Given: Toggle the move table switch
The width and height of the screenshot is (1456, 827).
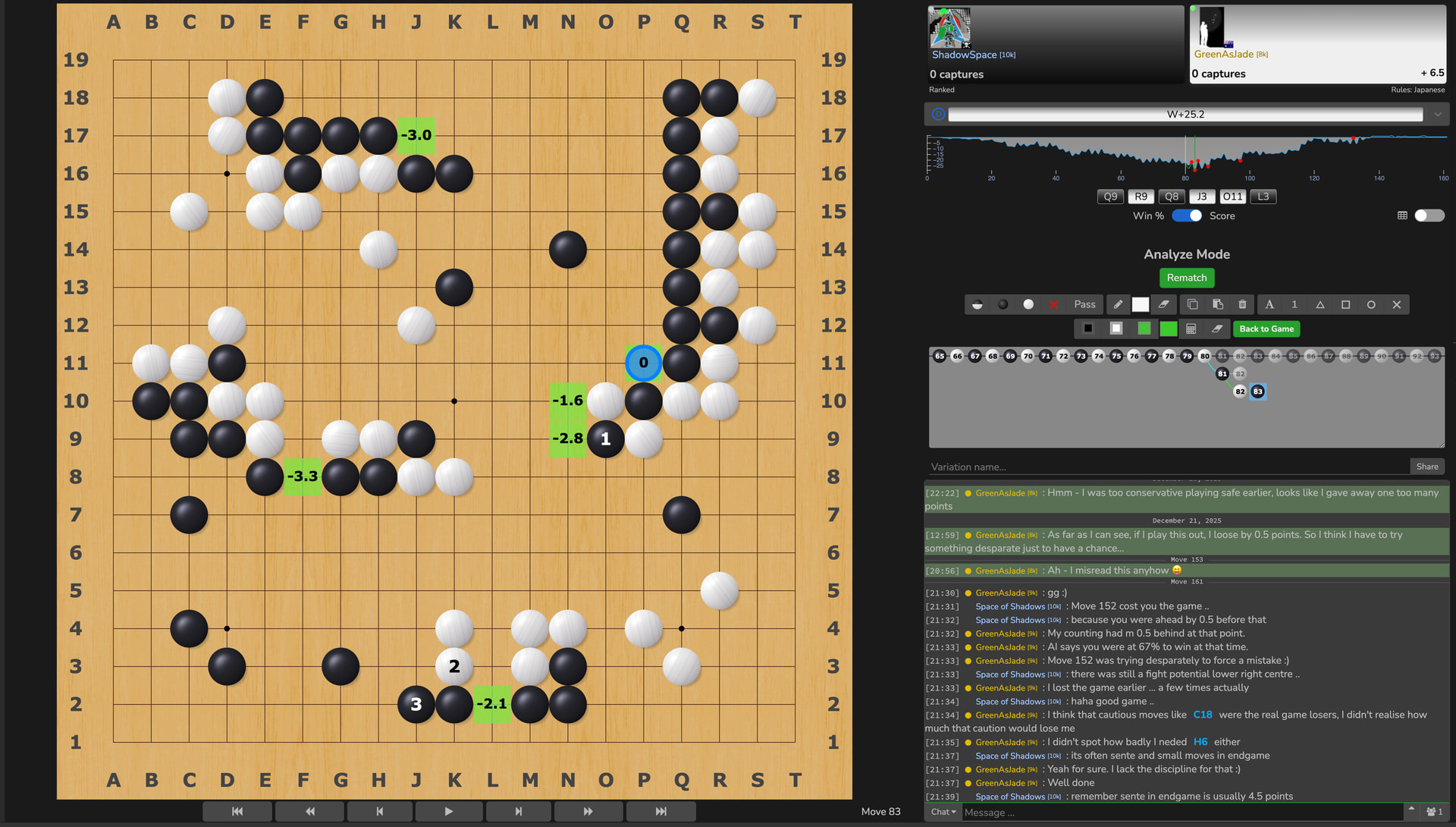Looking at the screenshot, I should click(1429, 215).
